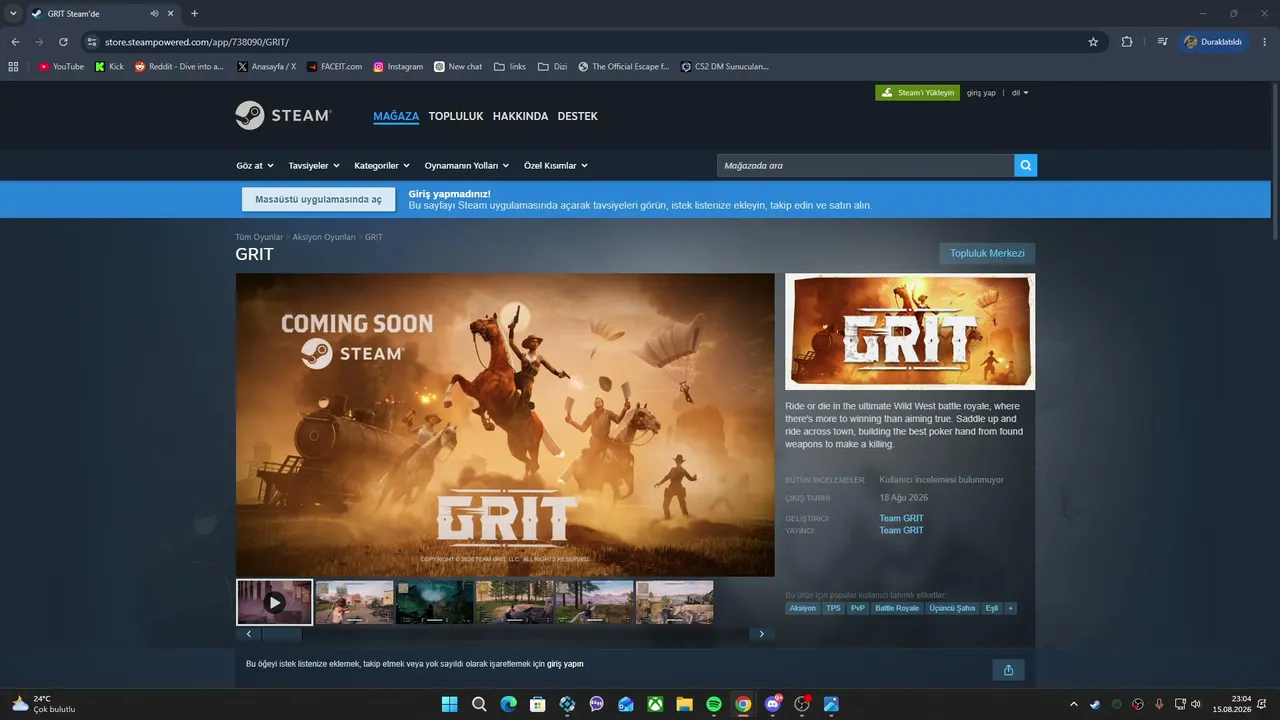Open Spotify from the taskbar
Image resolution: width=1280 pixels, height=720 pixels.
(714, 704)
